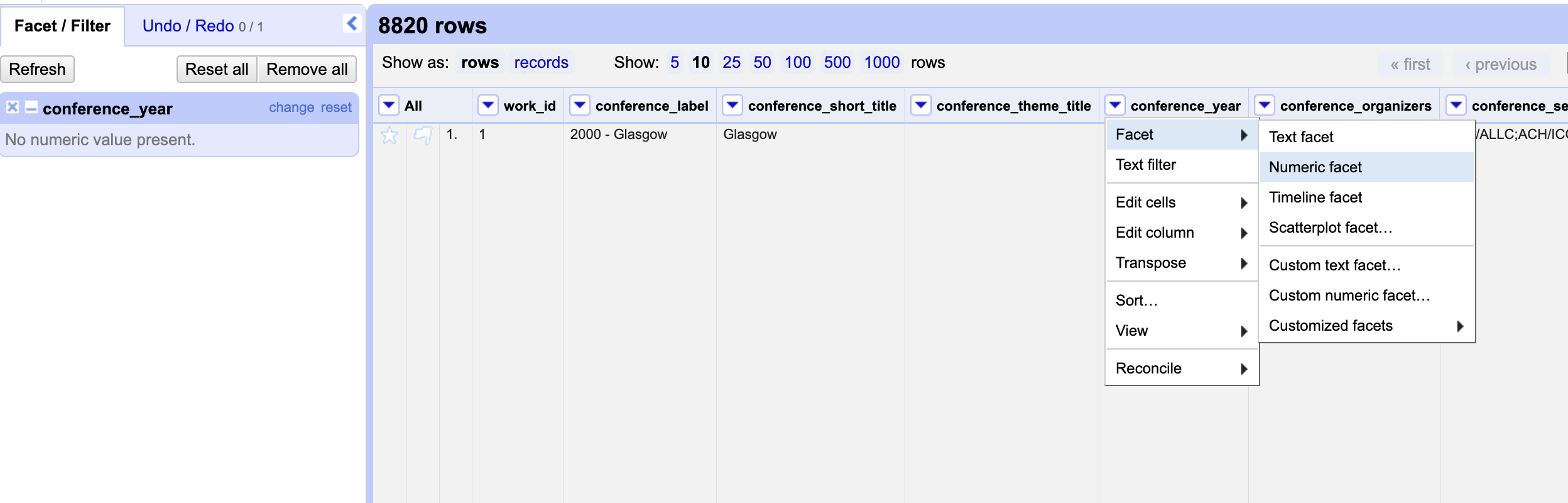The height and width of the screenshot is (503, 1568).
Task: Choose Text filter menu item
Action: tap(1146, 165)
